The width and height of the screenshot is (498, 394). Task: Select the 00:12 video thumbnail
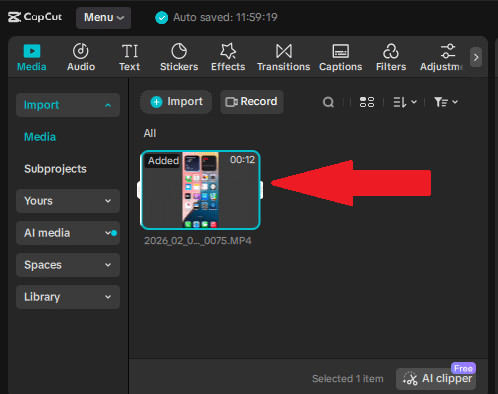200,190
